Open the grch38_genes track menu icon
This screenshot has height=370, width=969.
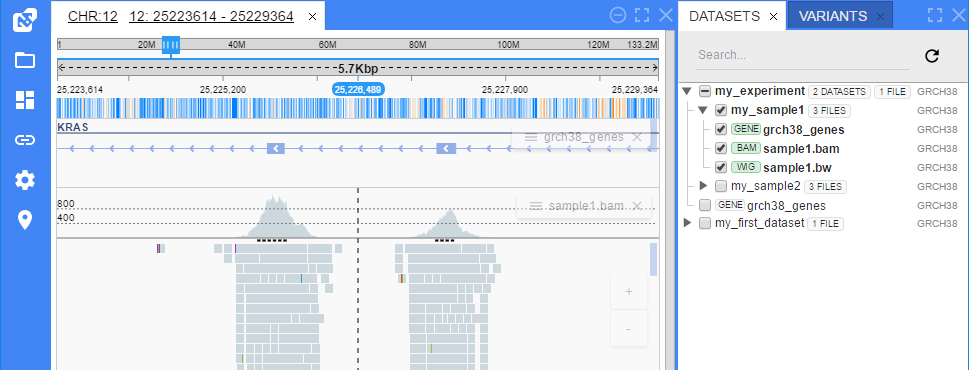coord(530,138)
